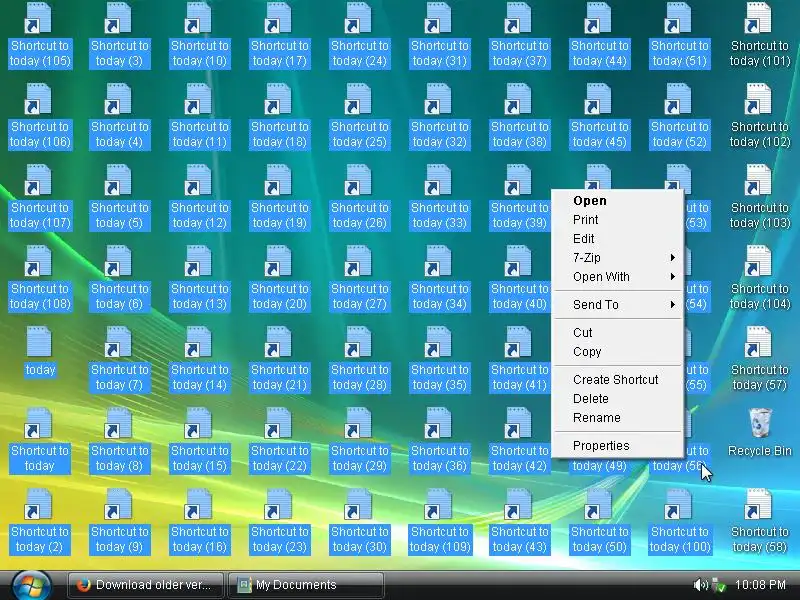Click 'Shortcut to today (58)' icon
Image resolution: width=800 pixels, height=600 pixels.
coord(760,522)
